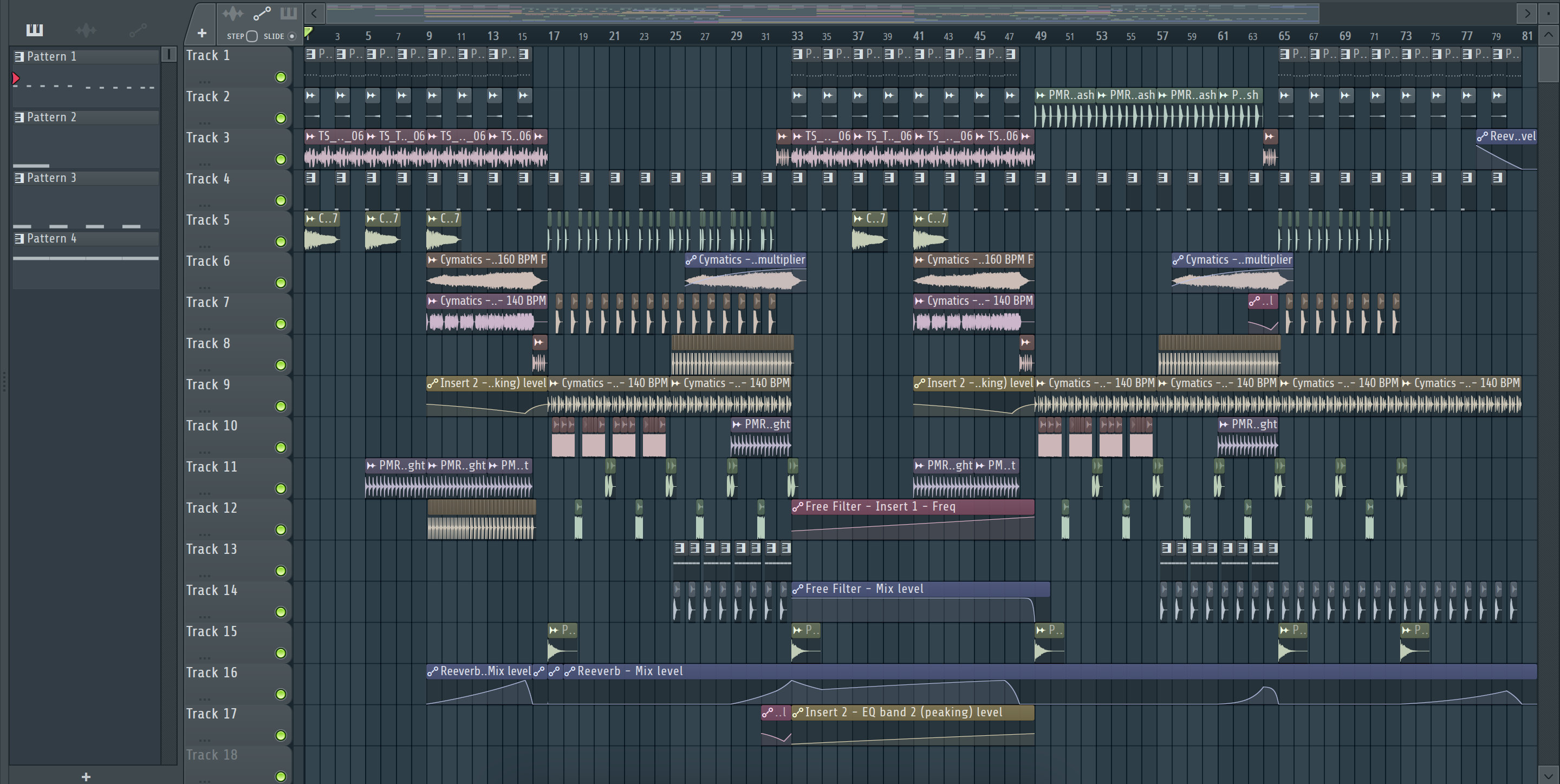Click the red play marker under Pattern 1
1560x784 pixels.
coord(16,78)
